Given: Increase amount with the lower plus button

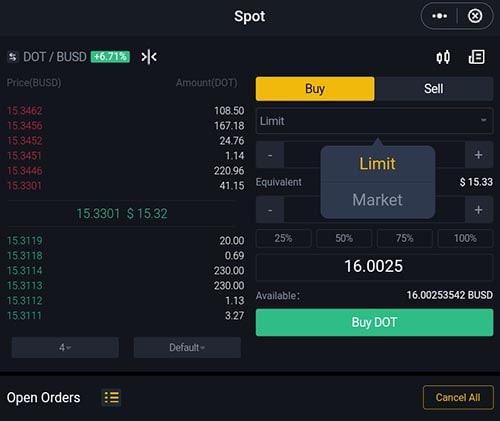Looking at the screenshot, I should pos(479,210).
